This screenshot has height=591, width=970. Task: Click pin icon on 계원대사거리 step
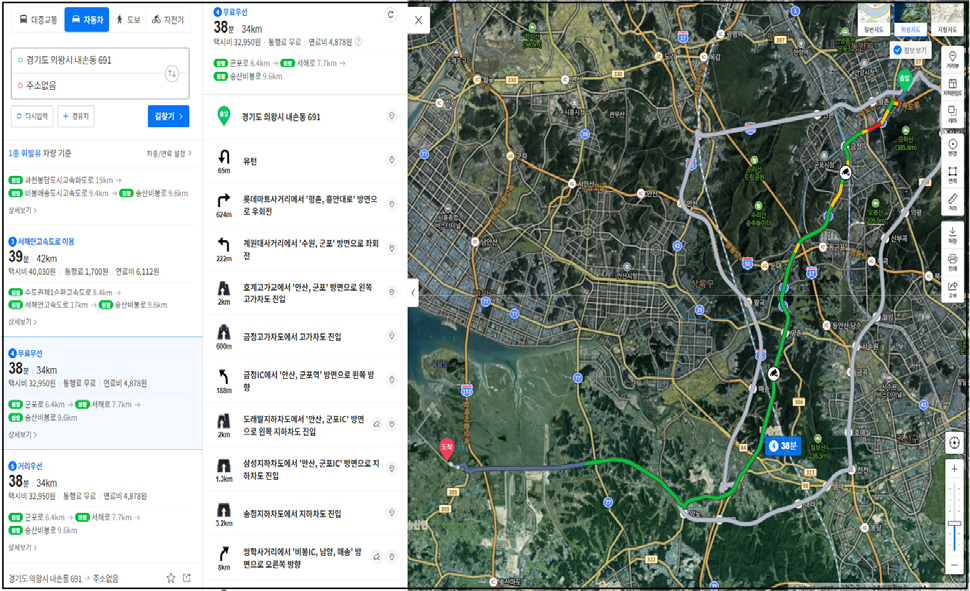pos(392,248)
